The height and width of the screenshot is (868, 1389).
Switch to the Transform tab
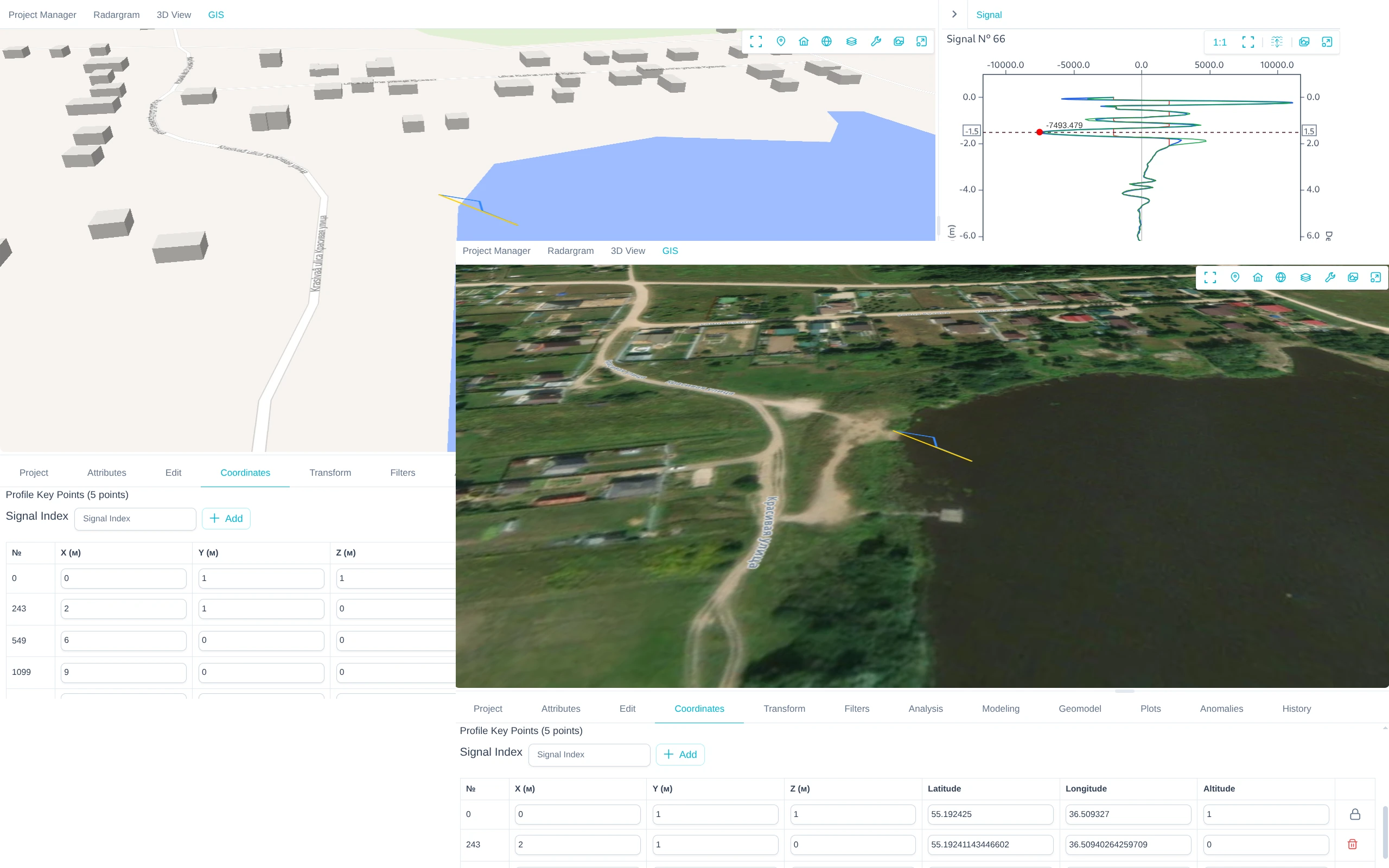click(x=784, y=709)
